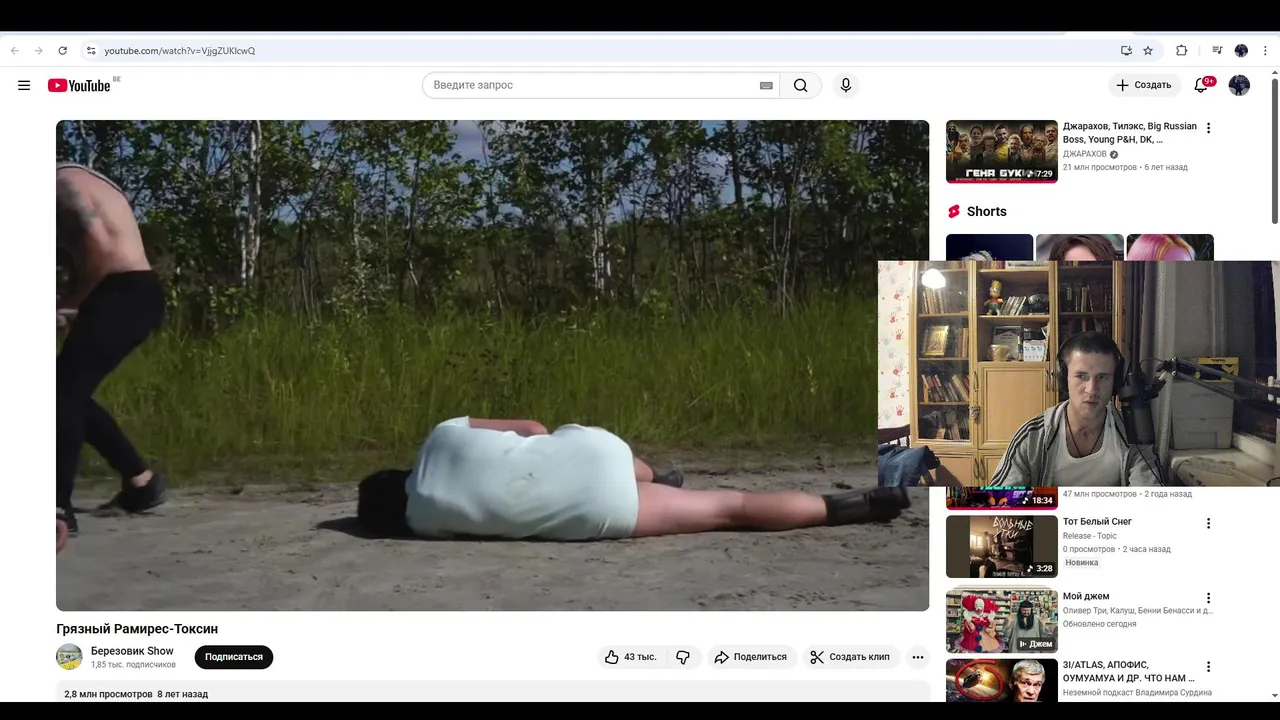Click the main video player to pause
1280x720 pixels.
pyautogui.click(x=492, y=365)
